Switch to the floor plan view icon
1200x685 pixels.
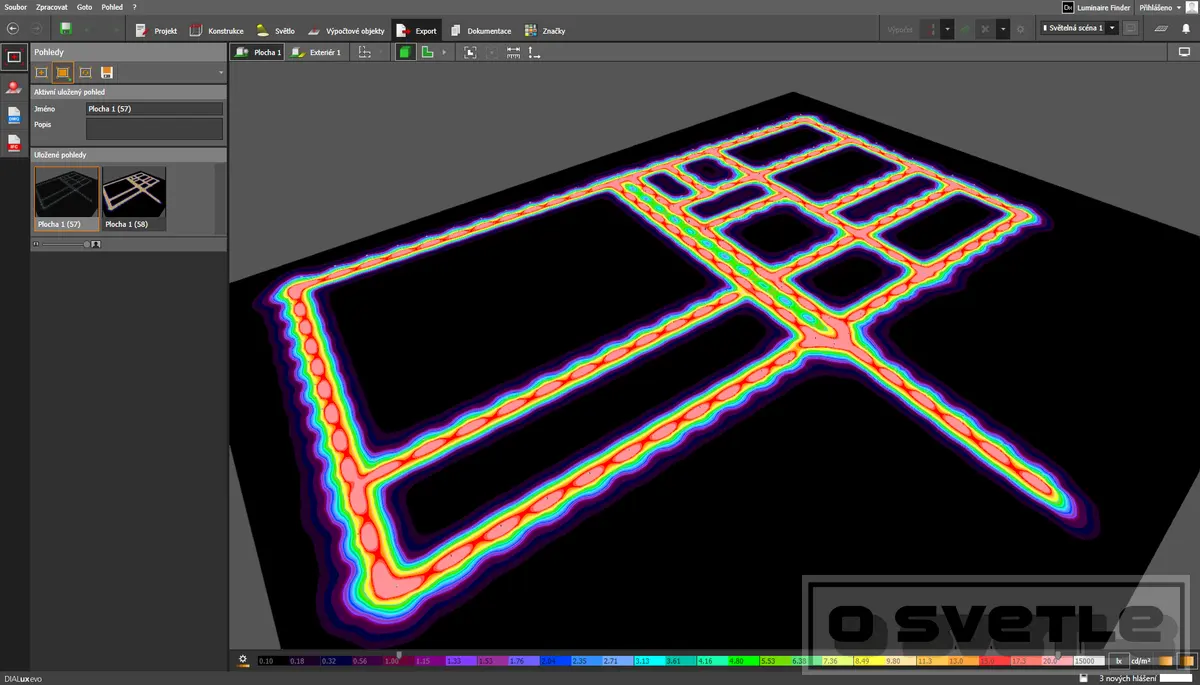click(x=428, y=52)
